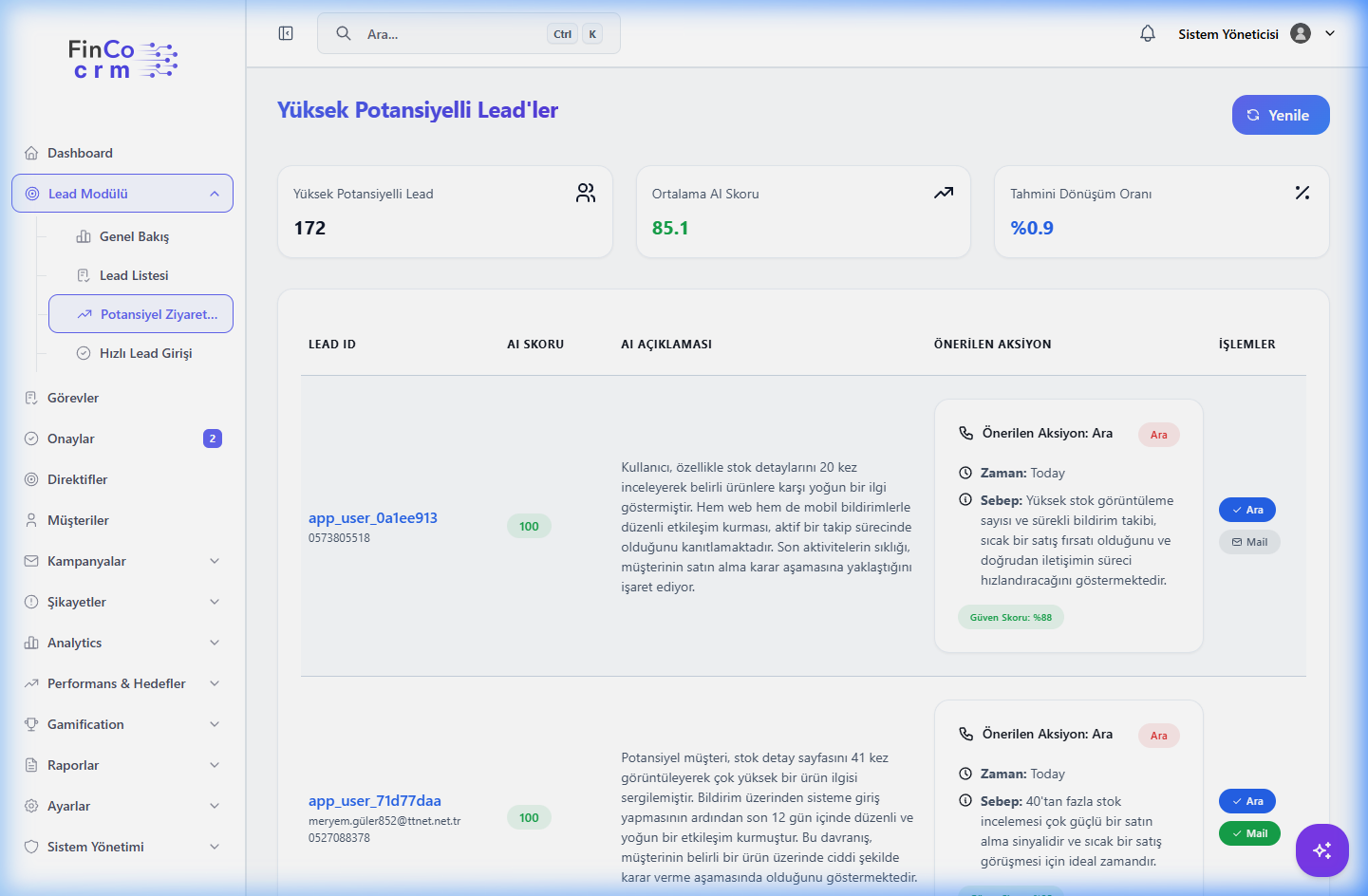
Task: Click the user avatar icon
Action: [x=1301, y=33]
